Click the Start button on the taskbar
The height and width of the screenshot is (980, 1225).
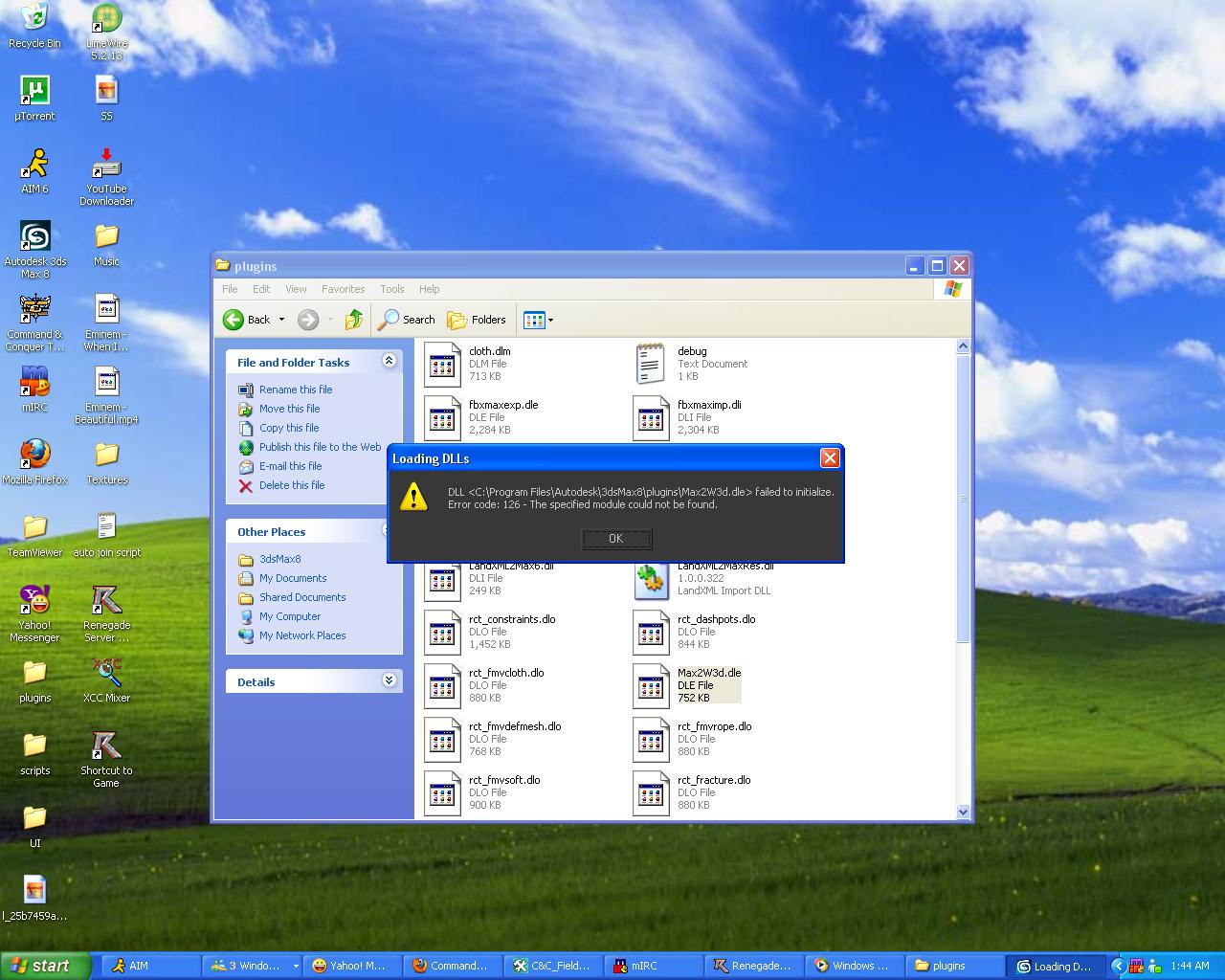(46, 966)
